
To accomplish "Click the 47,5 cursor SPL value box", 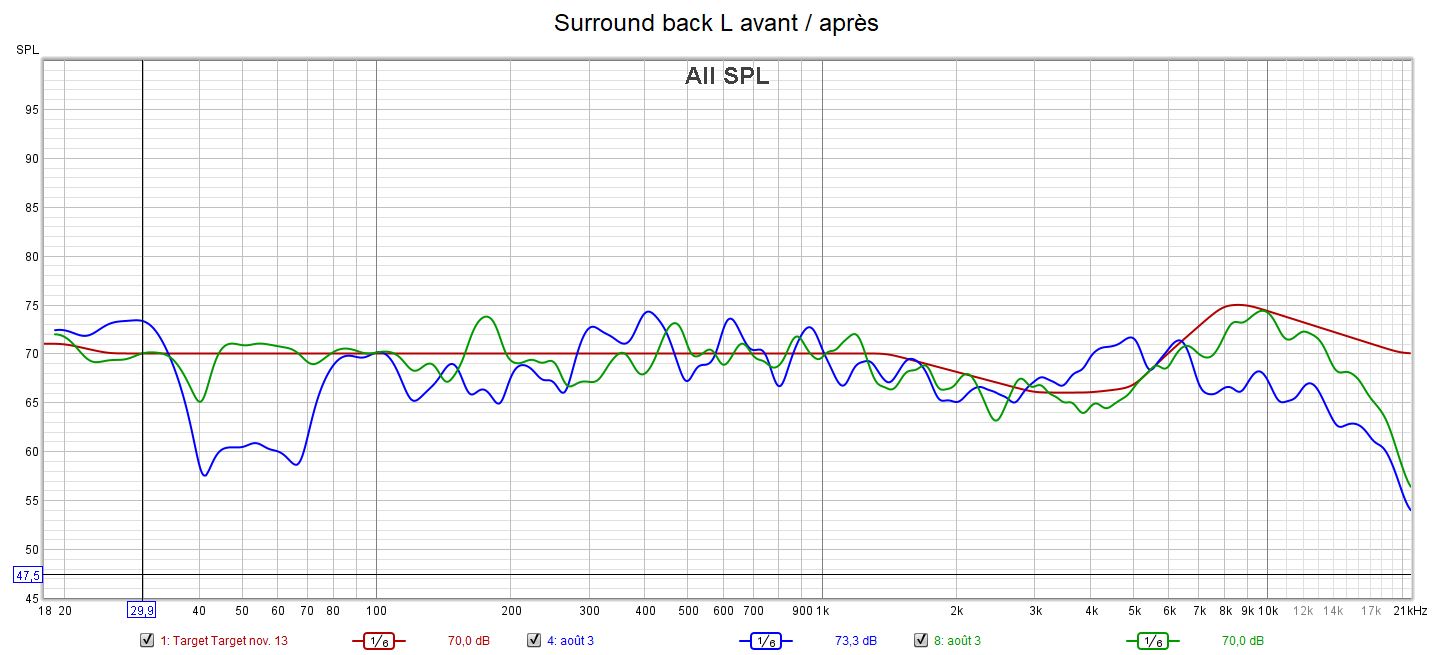I will 27,575.
